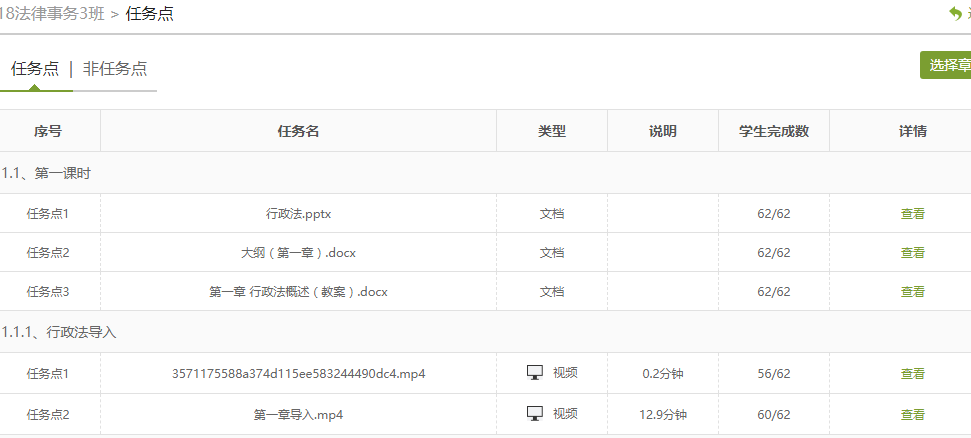Viewport: 971px width, 438px height.
Task: Click the 56/62 completion count
Action: coord(773,374)
